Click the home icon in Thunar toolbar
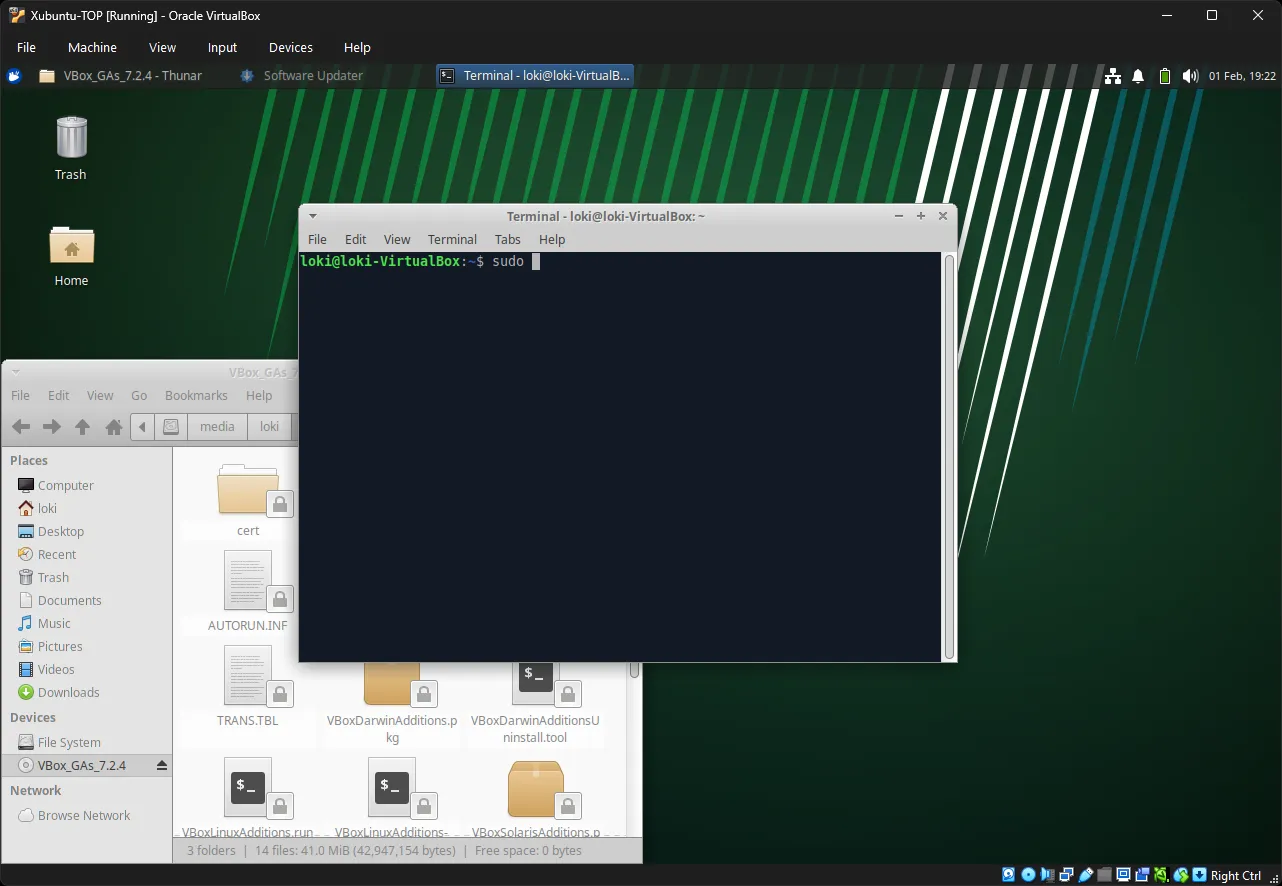This screenshot has width=1282, height=886. click(114, 427)
